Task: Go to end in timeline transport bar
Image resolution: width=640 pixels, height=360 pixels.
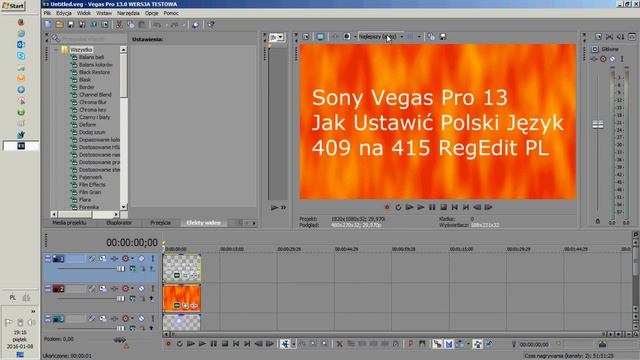Action: pos(247,344)
